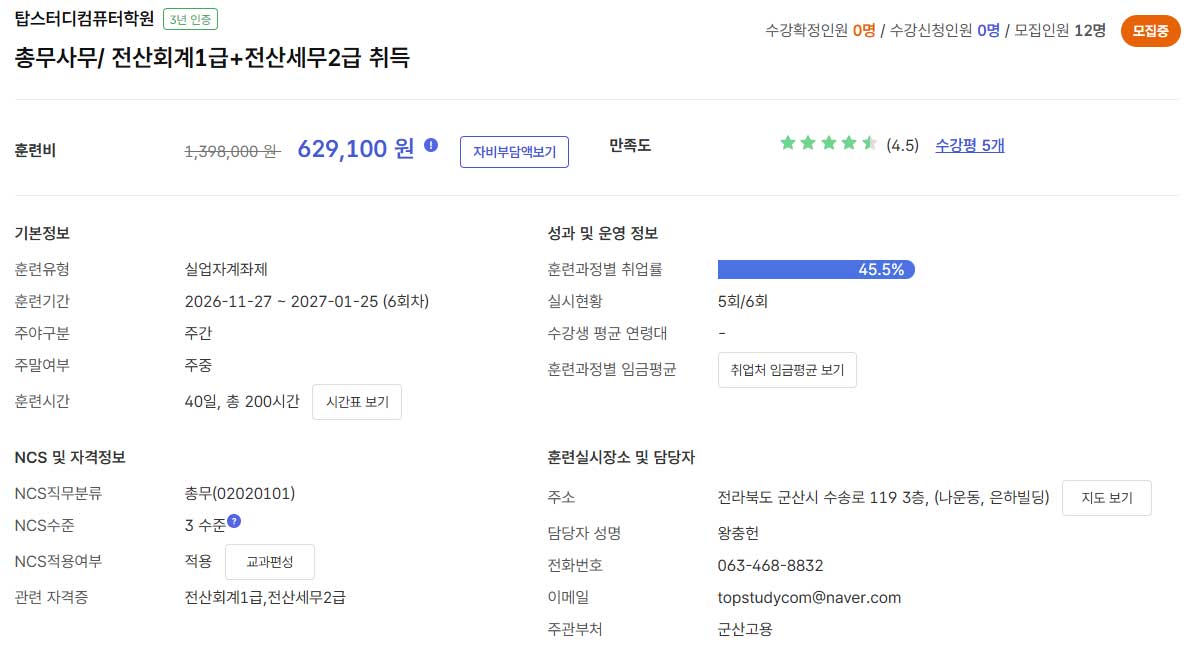Click the 훈련과정별 임금평균 label
This screenshot has height=650, width=1192.
pyautogui.click(x=612, y=369)
